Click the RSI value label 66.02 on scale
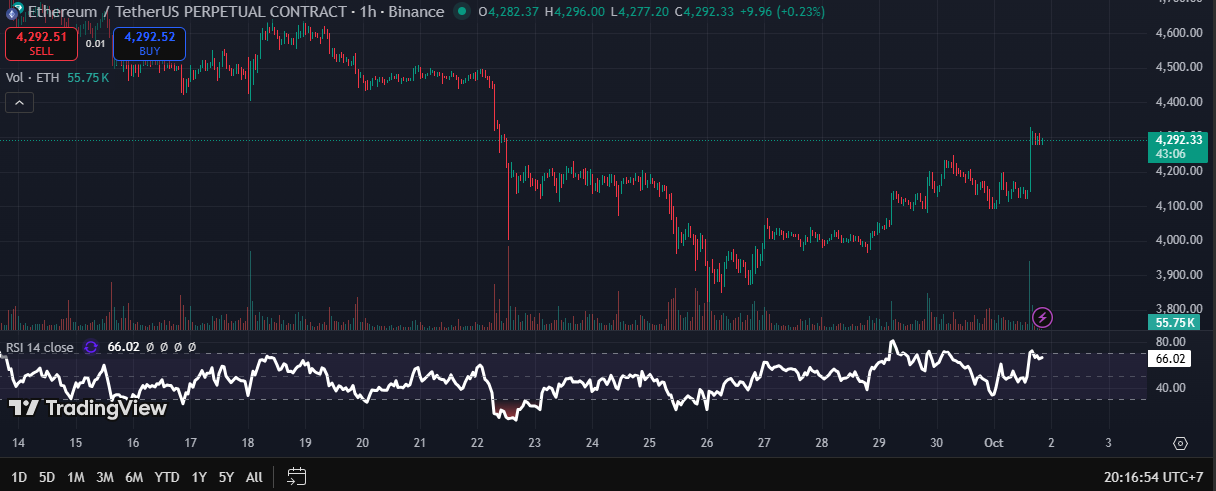Image resolution: width=1216 pixels, height=491 pixels. (1170, 358)
